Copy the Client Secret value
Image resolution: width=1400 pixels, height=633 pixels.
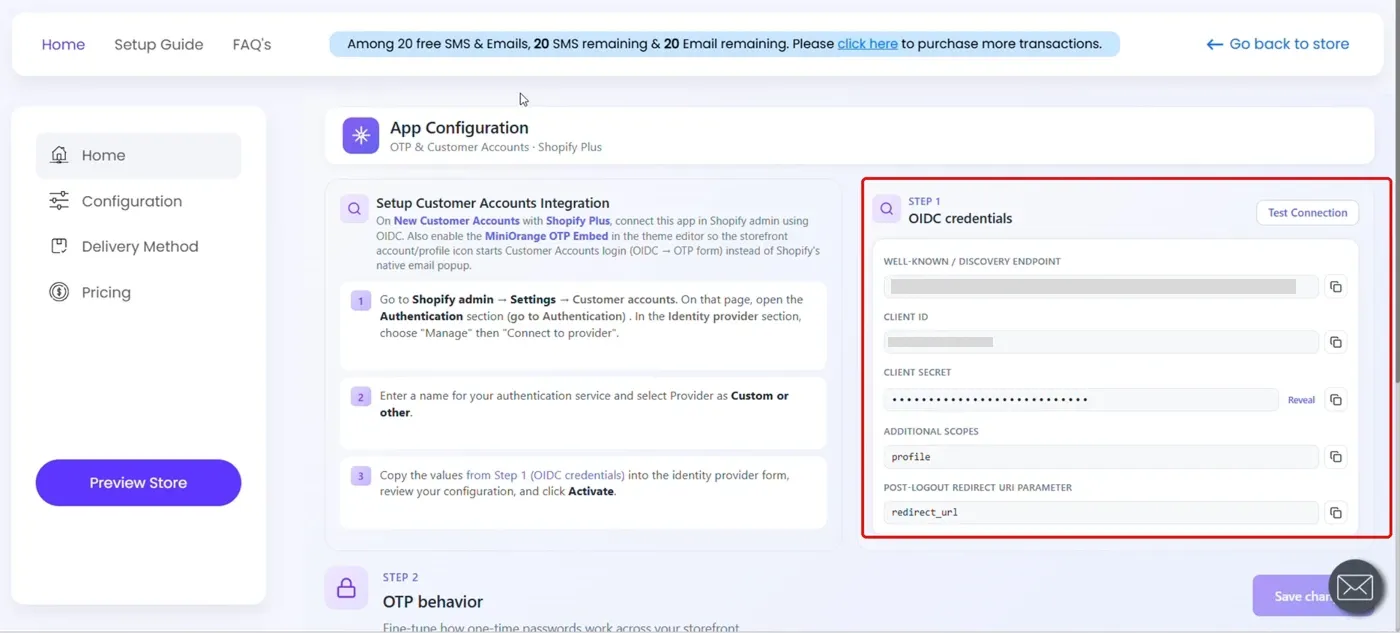(x=1335, y=400)
